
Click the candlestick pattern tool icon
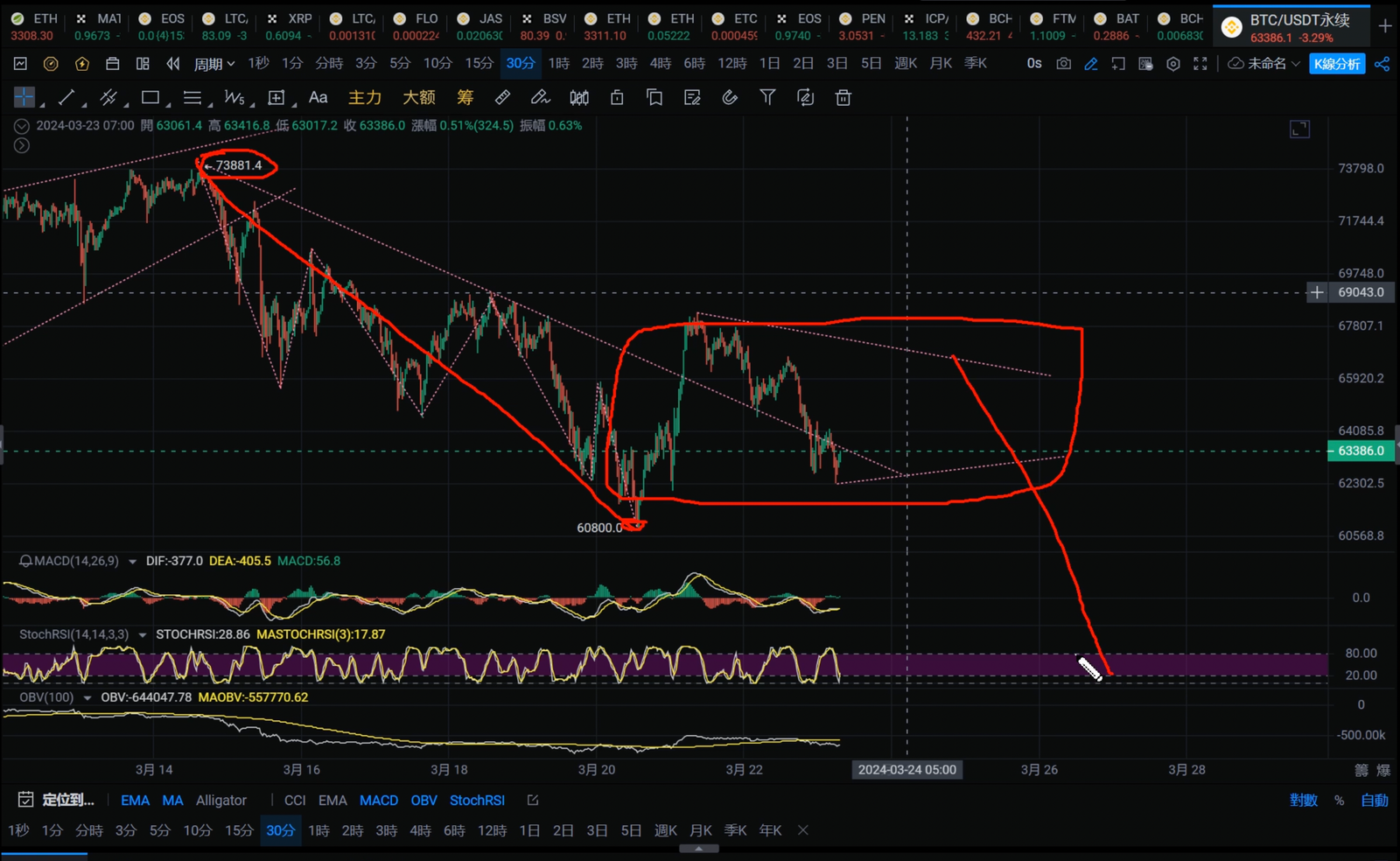tap(579, 97)
